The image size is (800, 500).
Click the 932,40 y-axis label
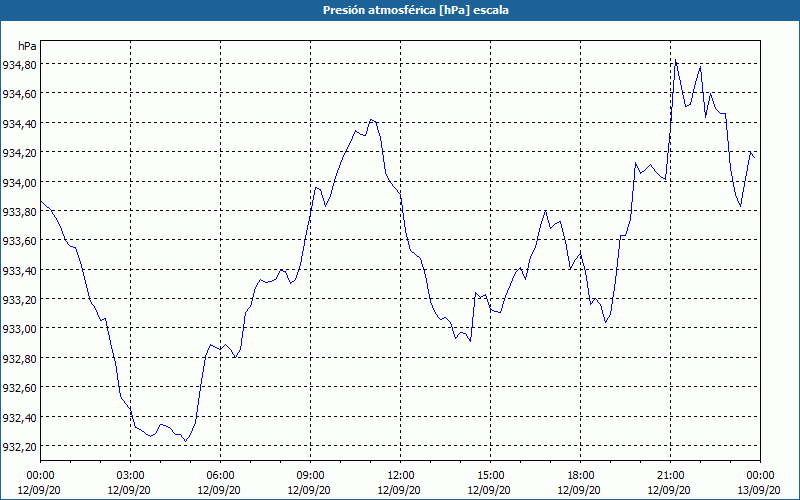[18, 417]
